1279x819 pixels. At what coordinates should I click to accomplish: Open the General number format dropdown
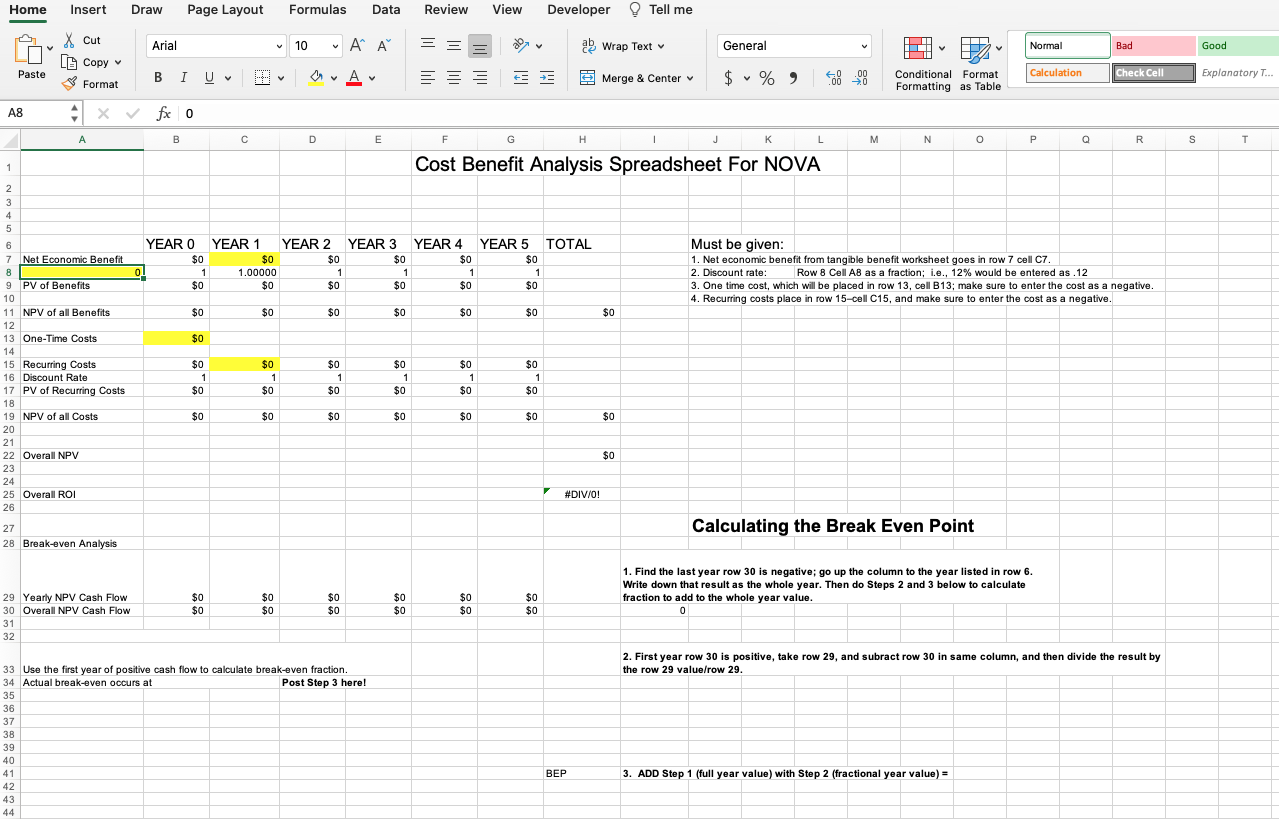pyautogui.click(x=795, y=46)
